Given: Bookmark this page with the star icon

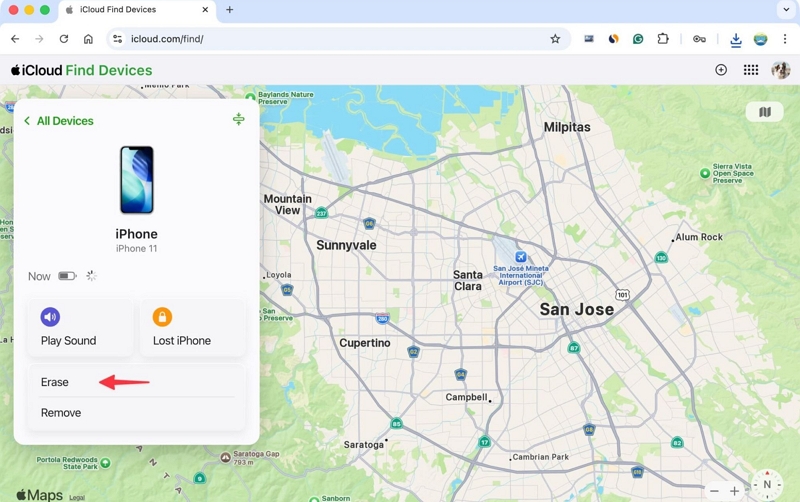Looking at the screenshot, I should coord(555,39).
